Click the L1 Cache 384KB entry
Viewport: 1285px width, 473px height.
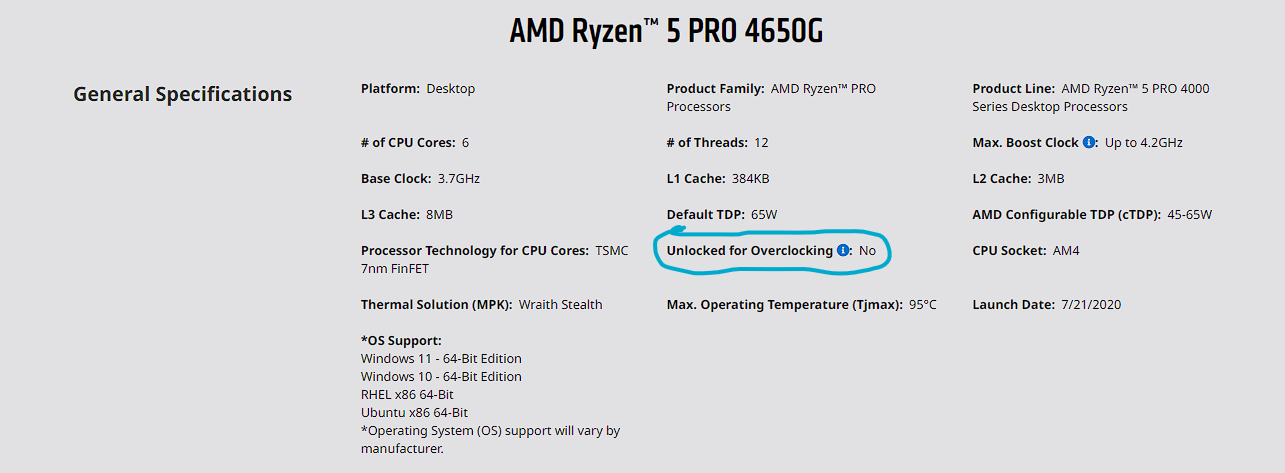[717, 179]
